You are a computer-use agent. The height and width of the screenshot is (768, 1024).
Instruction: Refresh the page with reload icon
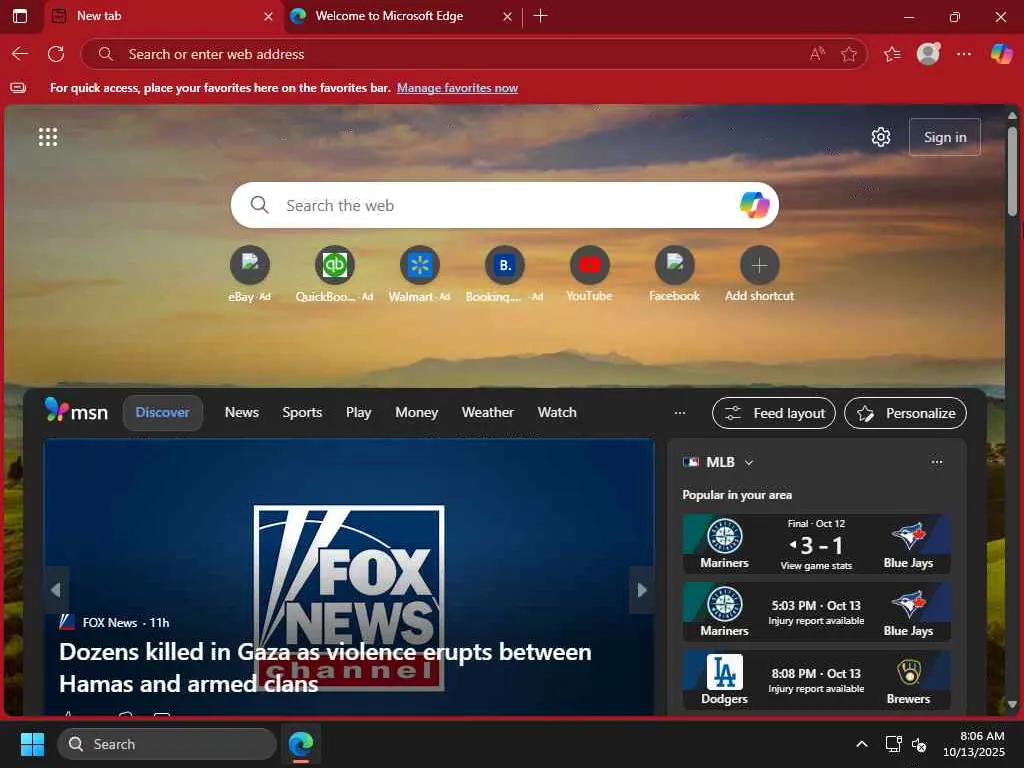[x=56, y=54]
